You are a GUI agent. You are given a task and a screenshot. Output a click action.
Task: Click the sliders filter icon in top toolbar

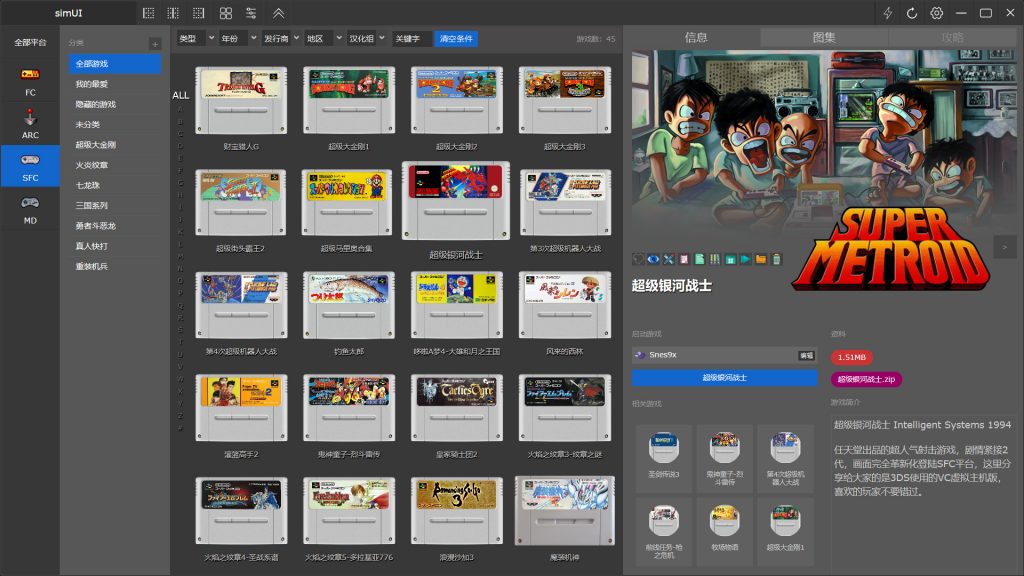(251, 13)
